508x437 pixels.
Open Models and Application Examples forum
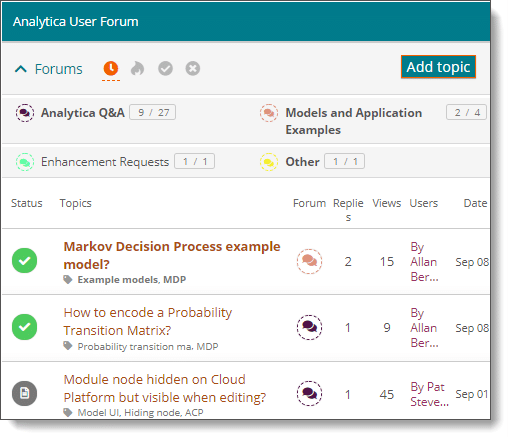tap(354, 121)
